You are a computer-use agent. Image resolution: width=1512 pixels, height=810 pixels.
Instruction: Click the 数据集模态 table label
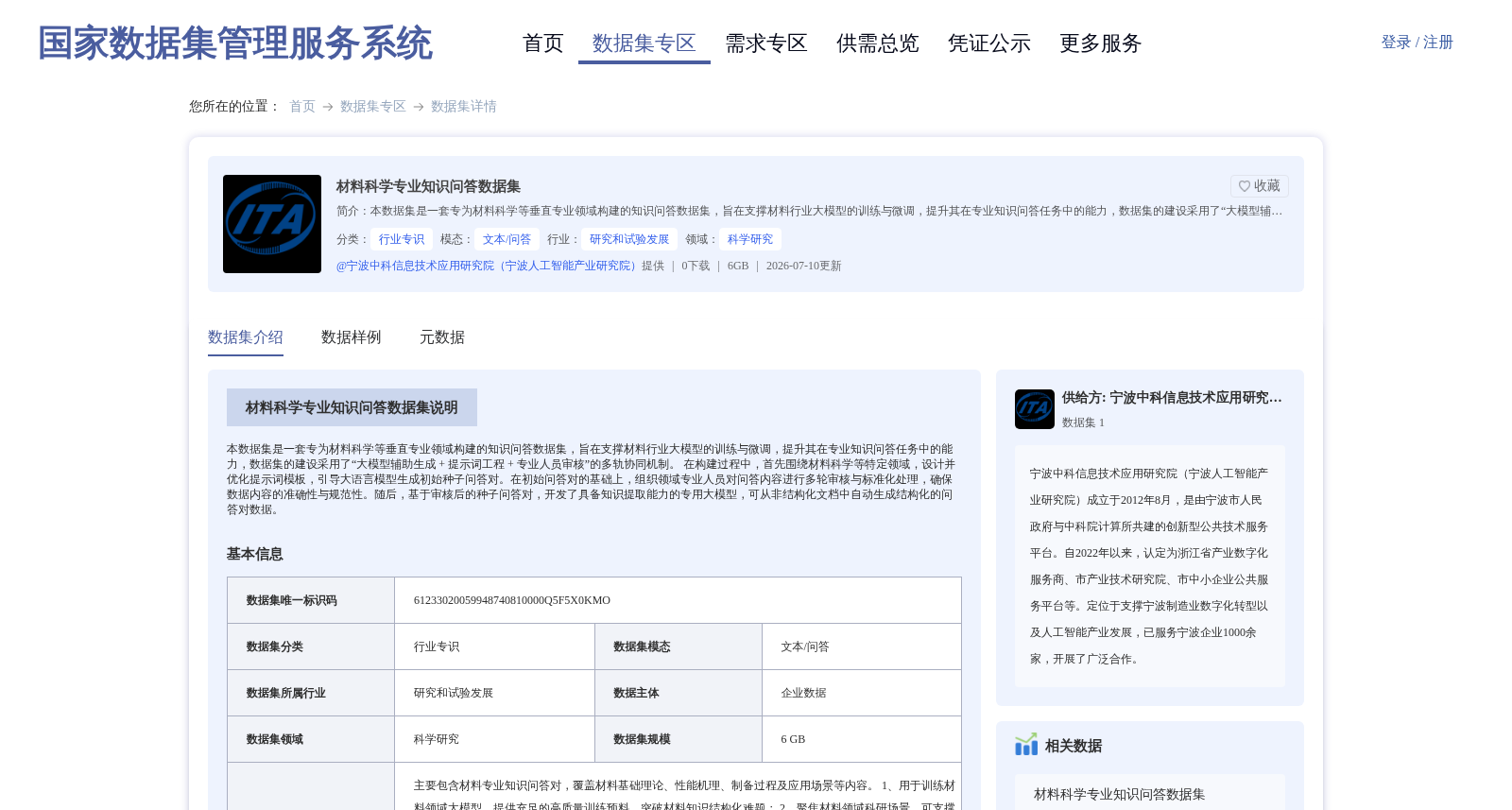click(642, 646)
